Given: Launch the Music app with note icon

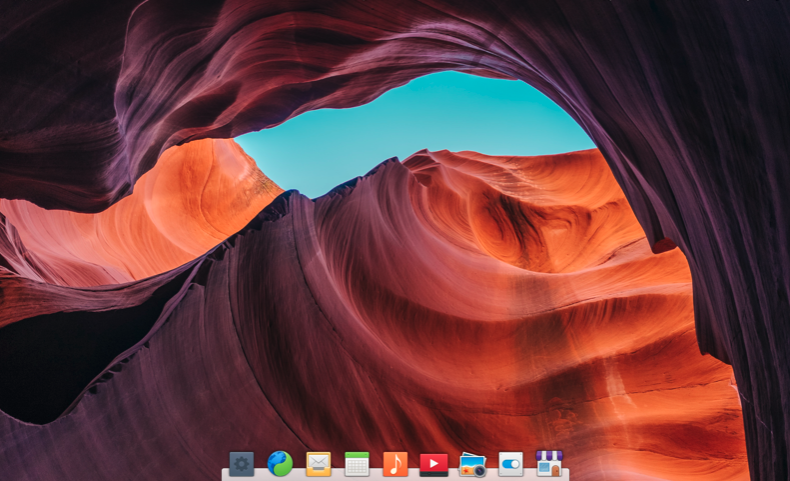Looking at the screenshot, I should (x=395, y=464).
